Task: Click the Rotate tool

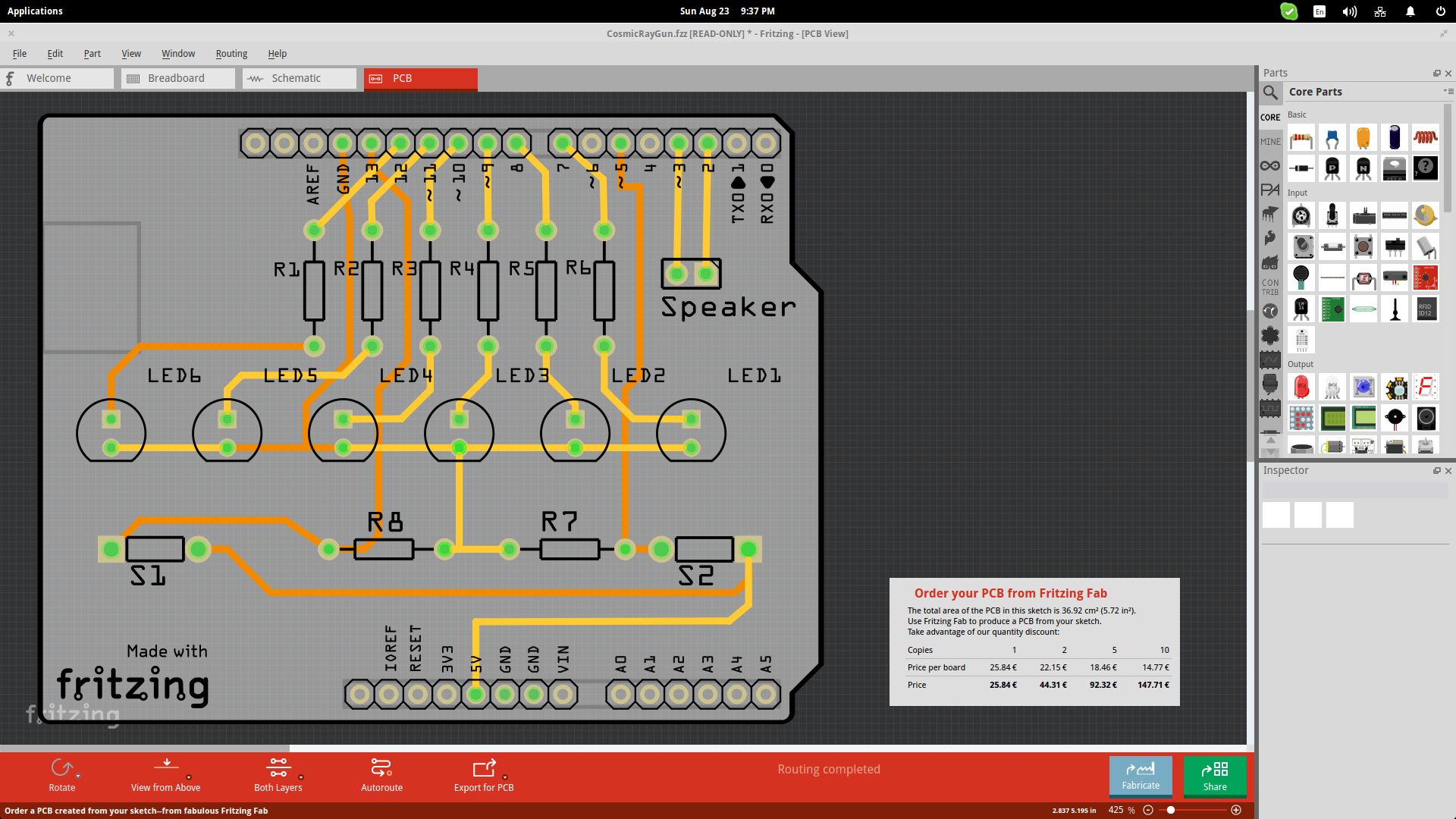Action: (x=62, y=770)
